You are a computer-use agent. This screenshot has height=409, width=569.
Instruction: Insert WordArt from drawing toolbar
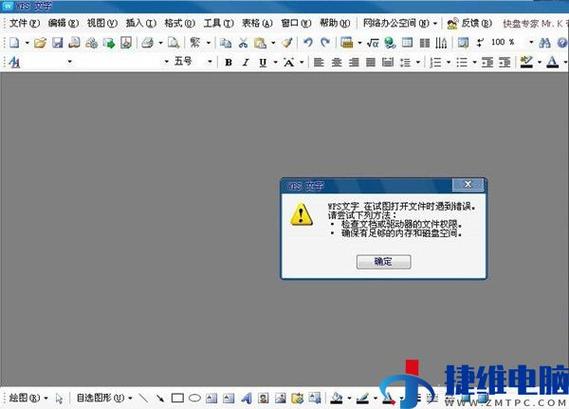point(246,398)
